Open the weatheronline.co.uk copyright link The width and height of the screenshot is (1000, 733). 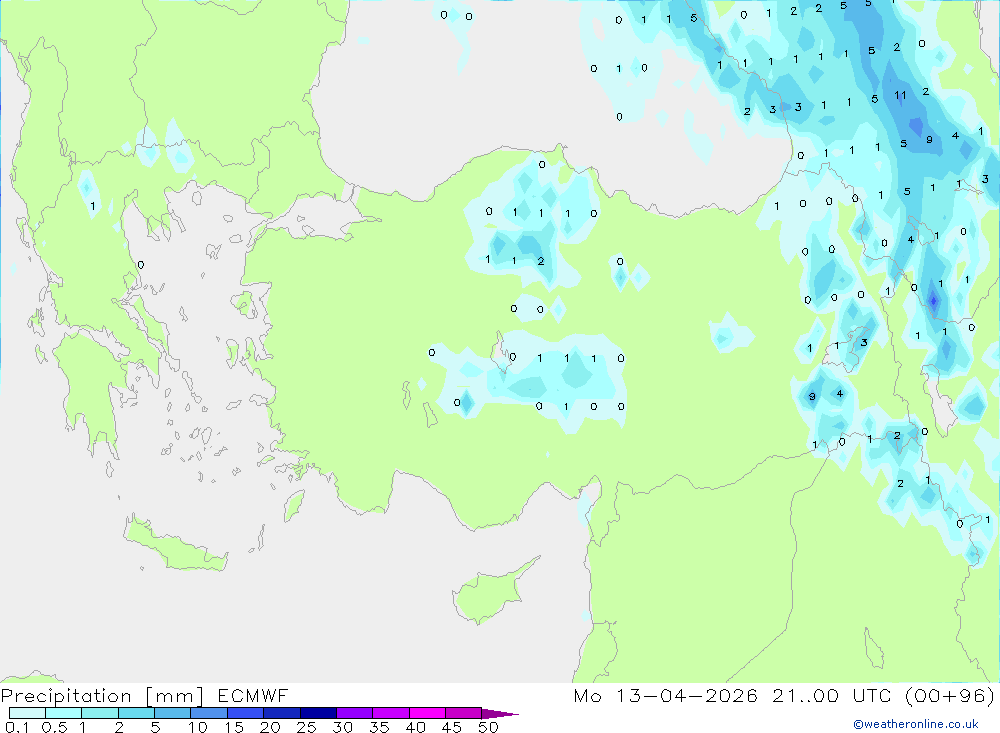[x=916, y=724]
